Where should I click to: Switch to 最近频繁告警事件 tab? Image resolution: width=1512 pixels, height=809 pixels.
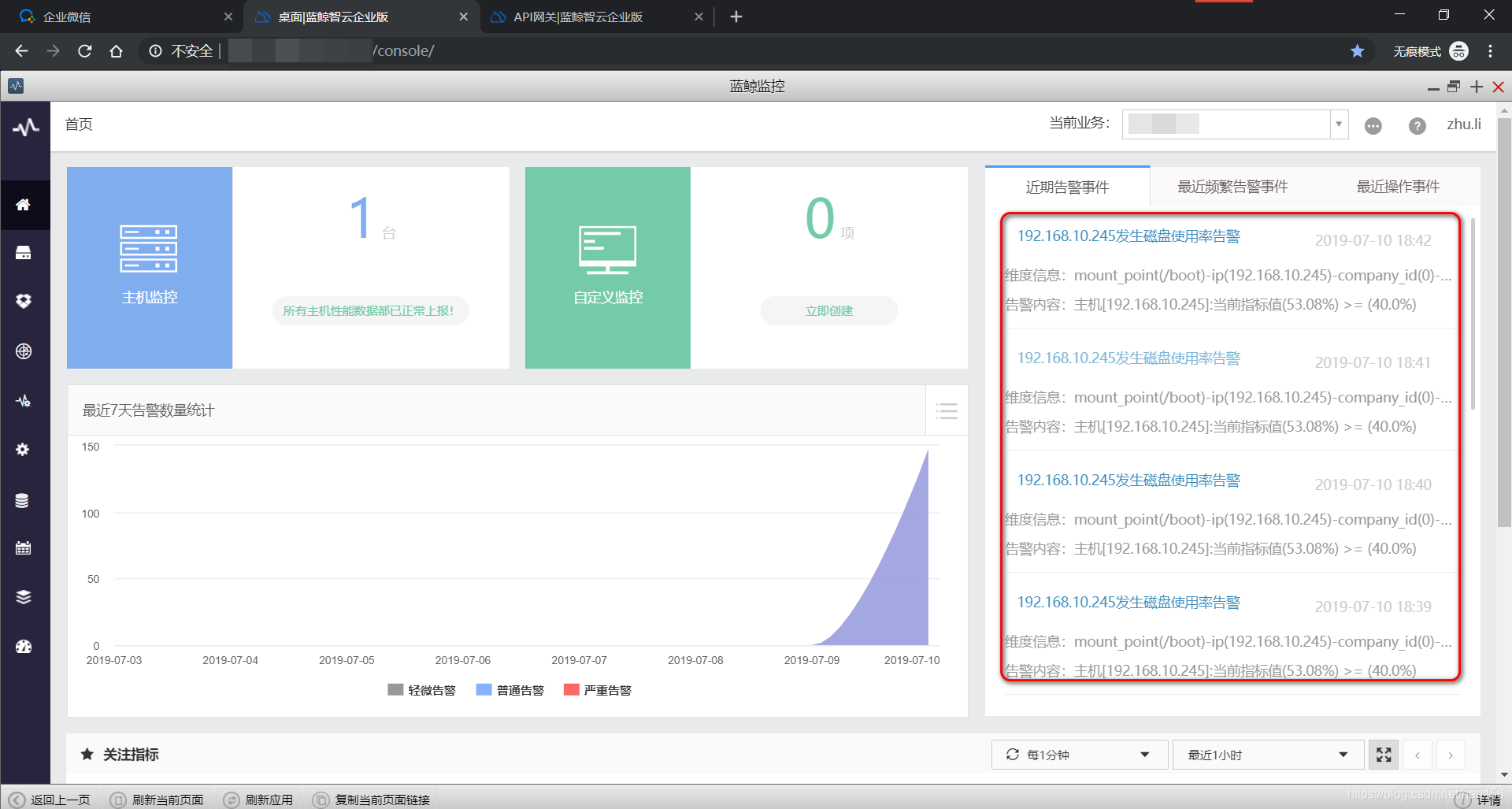click(x=1232, y=187)
